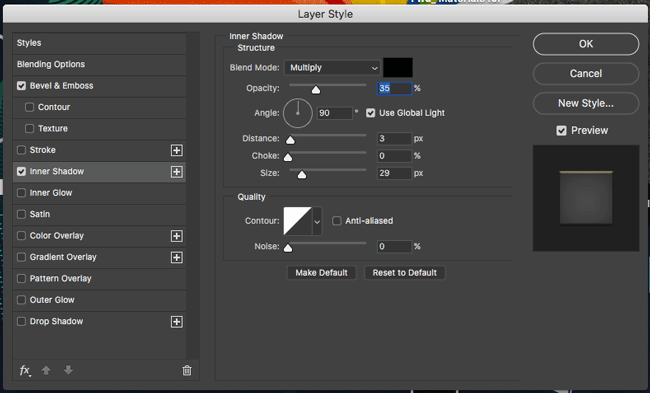Add another Inner Shadow with plus icon
The height and width of the screenshot is (393, 650).
(177, 172)
